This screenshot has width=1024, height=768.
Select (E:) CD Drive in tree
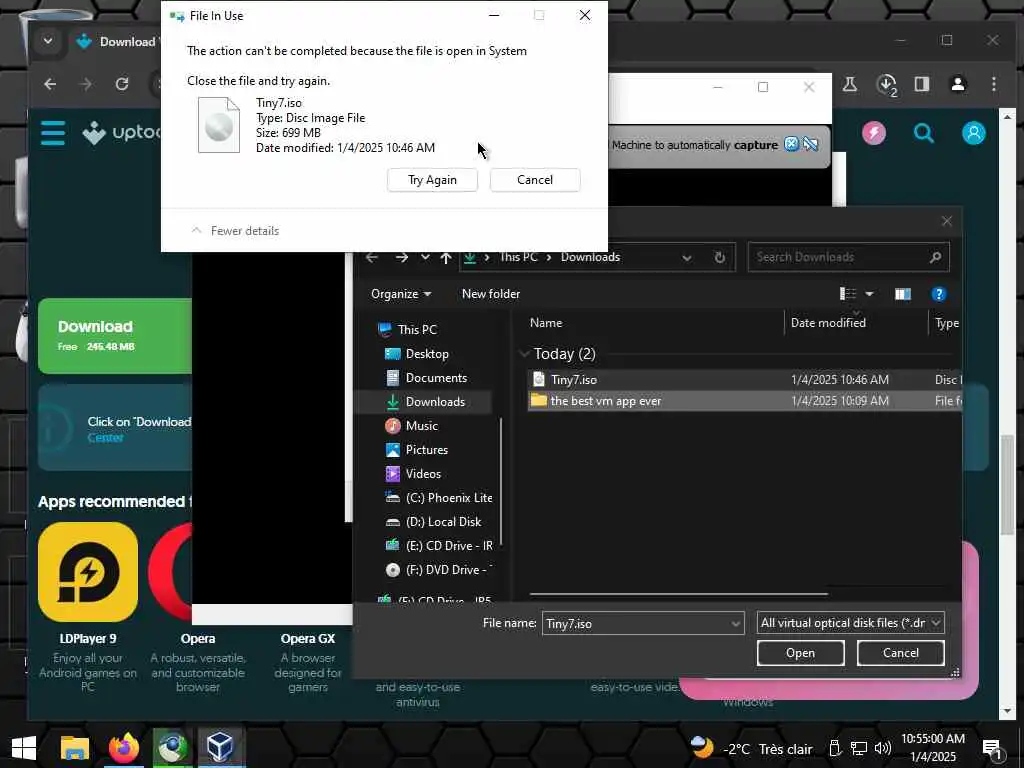[x=449, y=546]
